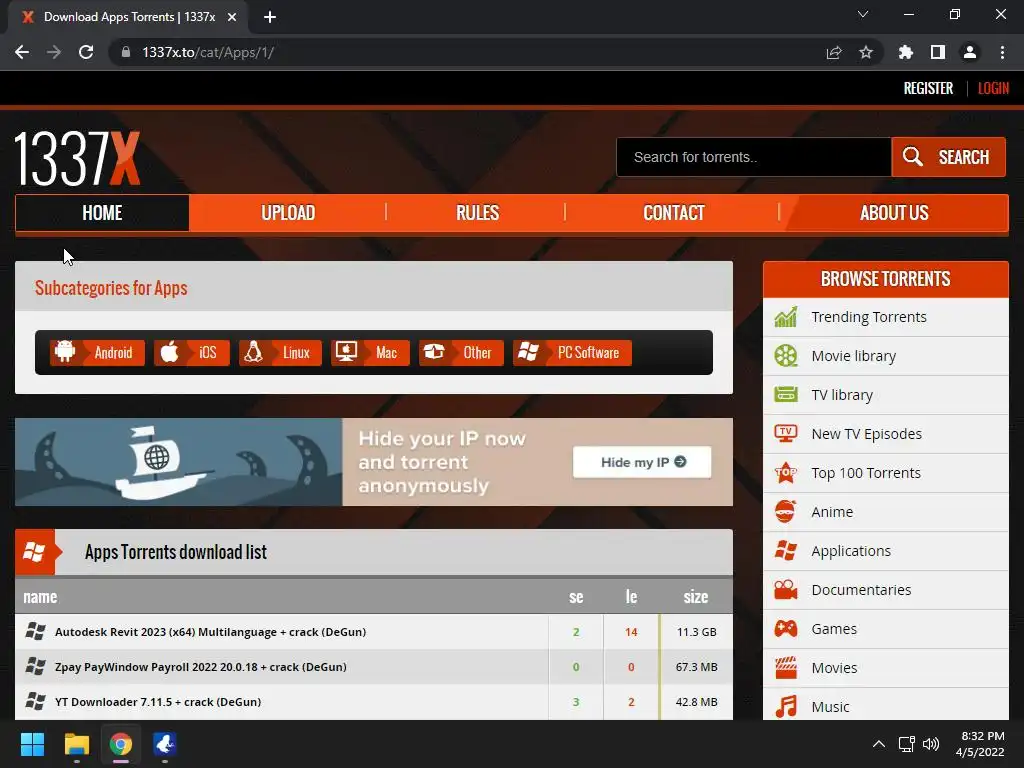This screenshot has width=1024, height=768.
Task: Click the share page icon in address bar
Action: (834, 52)
